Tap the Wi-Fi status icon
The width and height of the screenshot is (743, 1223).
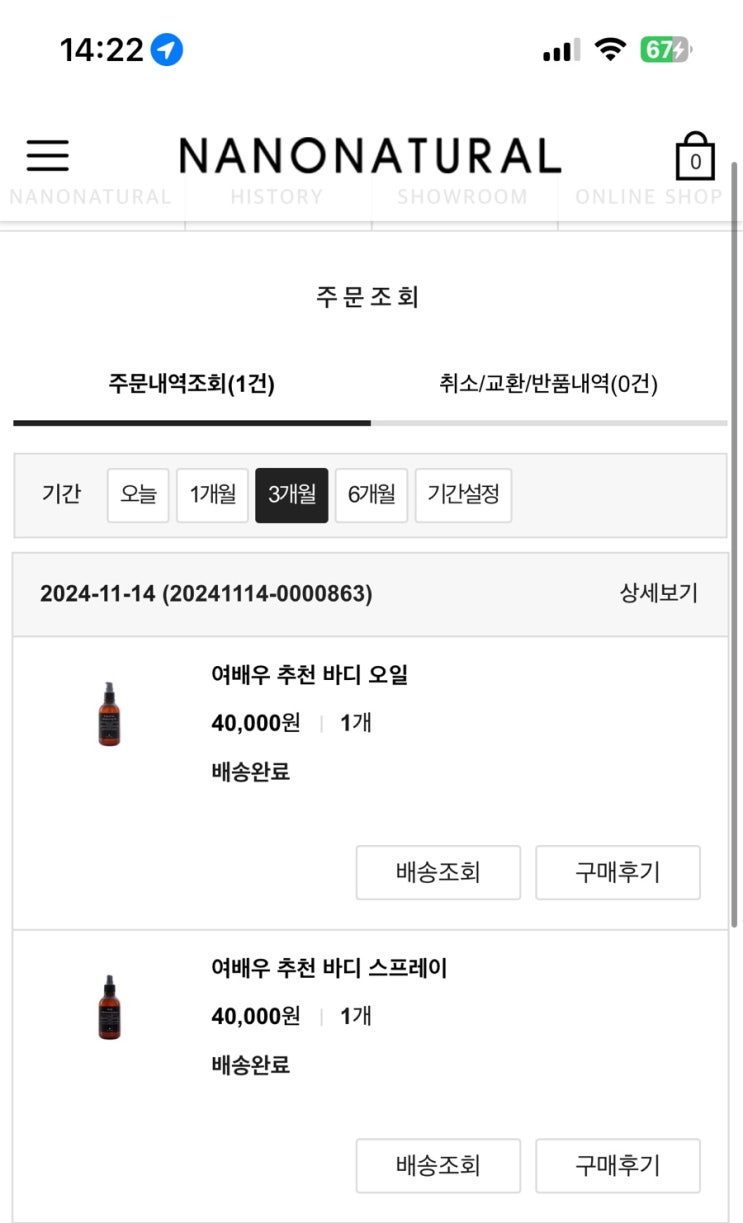(x=609, y=49)
